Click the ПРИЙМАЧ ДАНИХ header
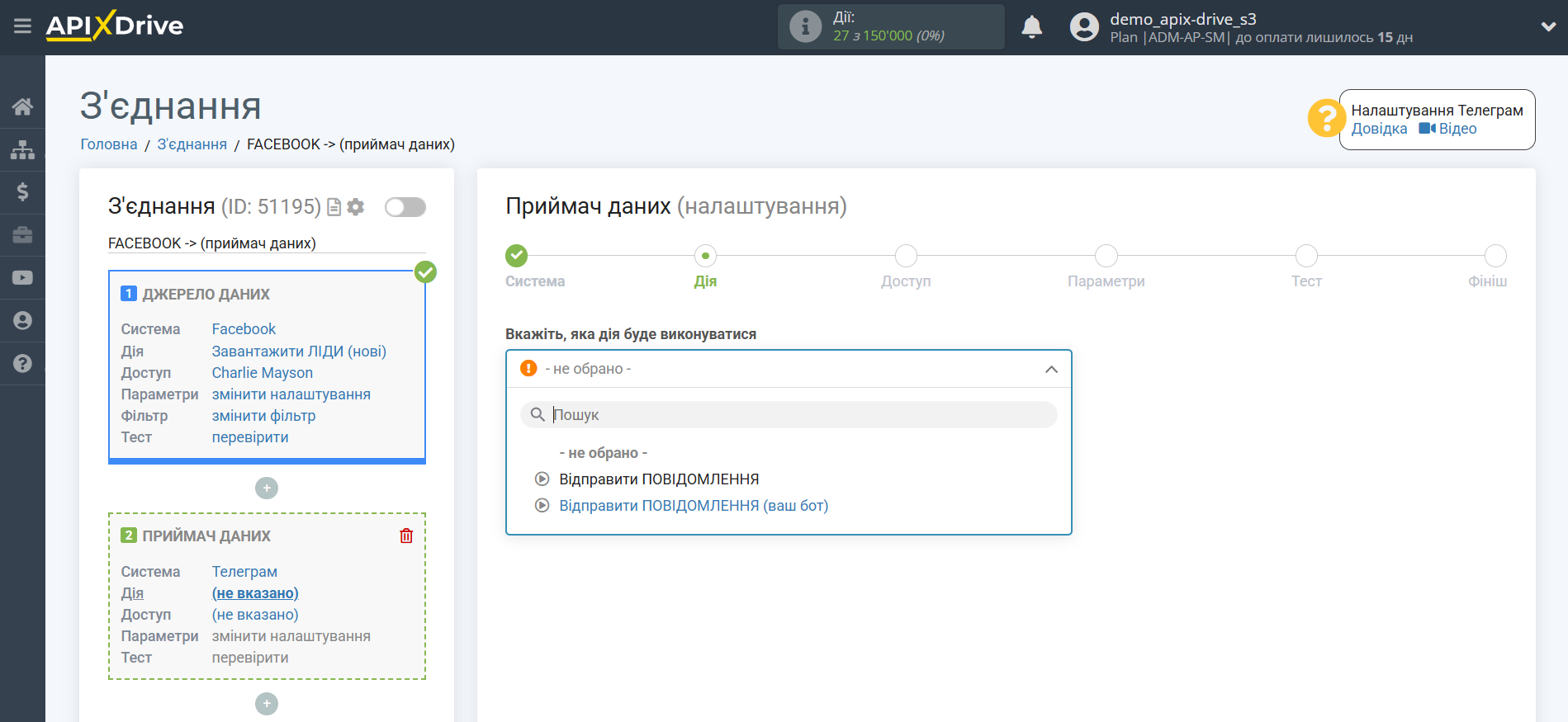1568x722 pixels. point(206,536)
